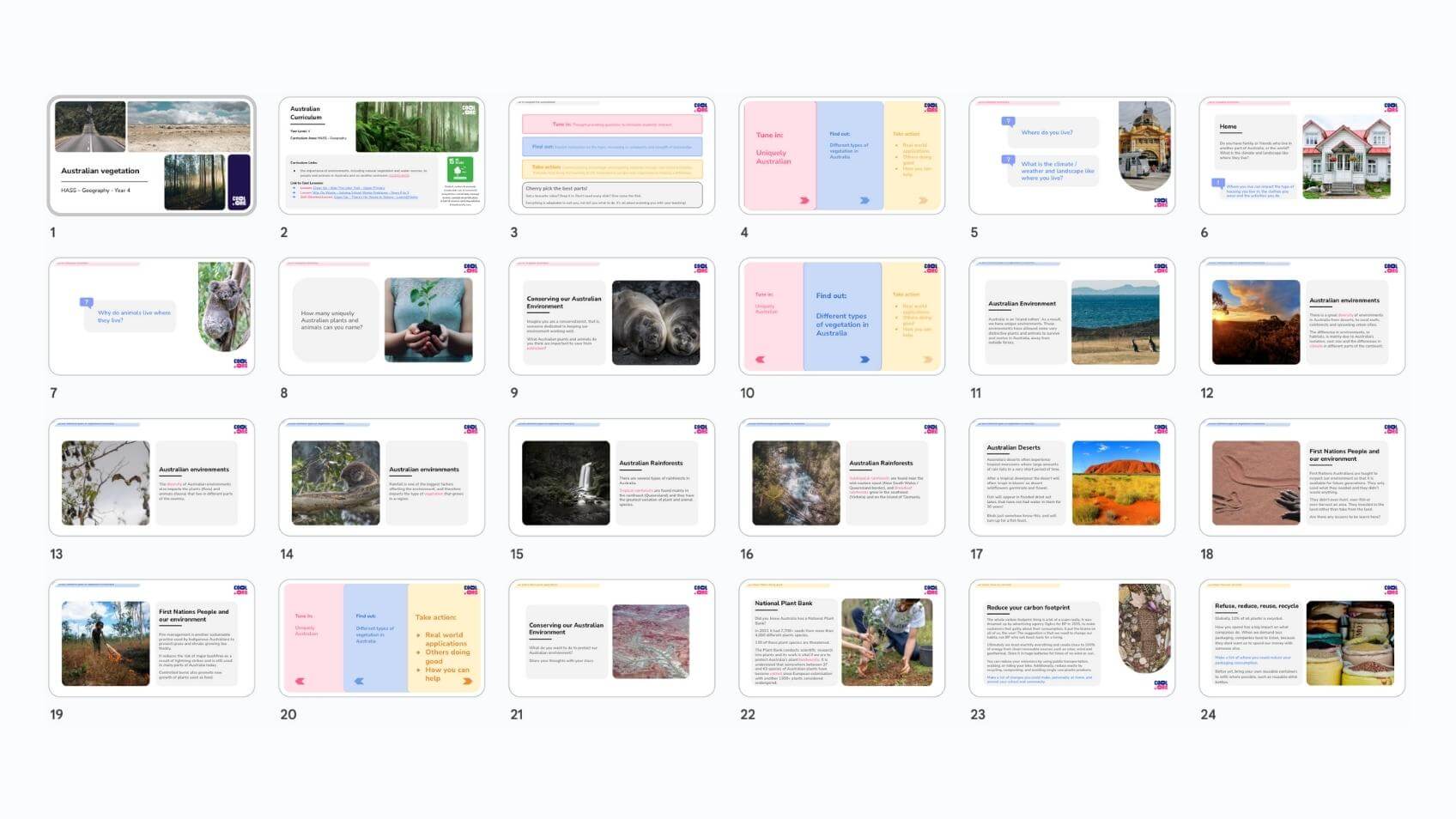Screen dimensions: 1456x819
Task: Open slide 9 with the seals photo
Action: [611, 317]
